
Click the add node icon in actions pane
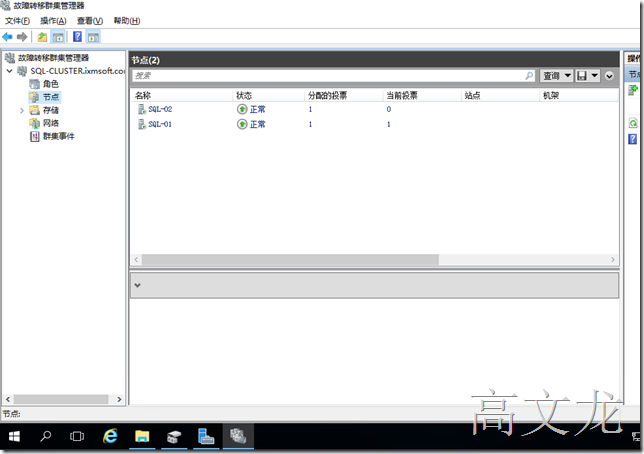coord(633,89)
